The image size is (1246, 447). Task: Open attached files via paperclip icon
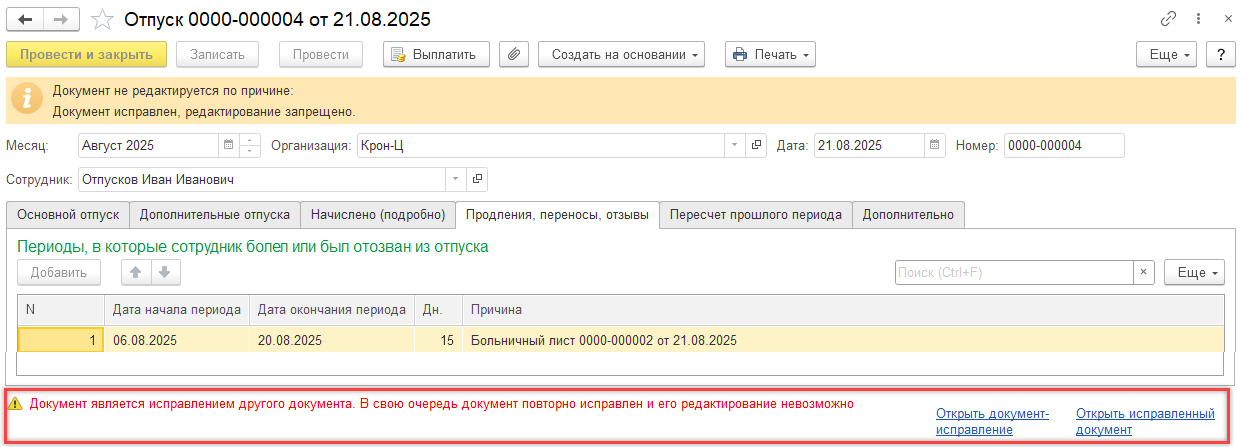(513, 54)
